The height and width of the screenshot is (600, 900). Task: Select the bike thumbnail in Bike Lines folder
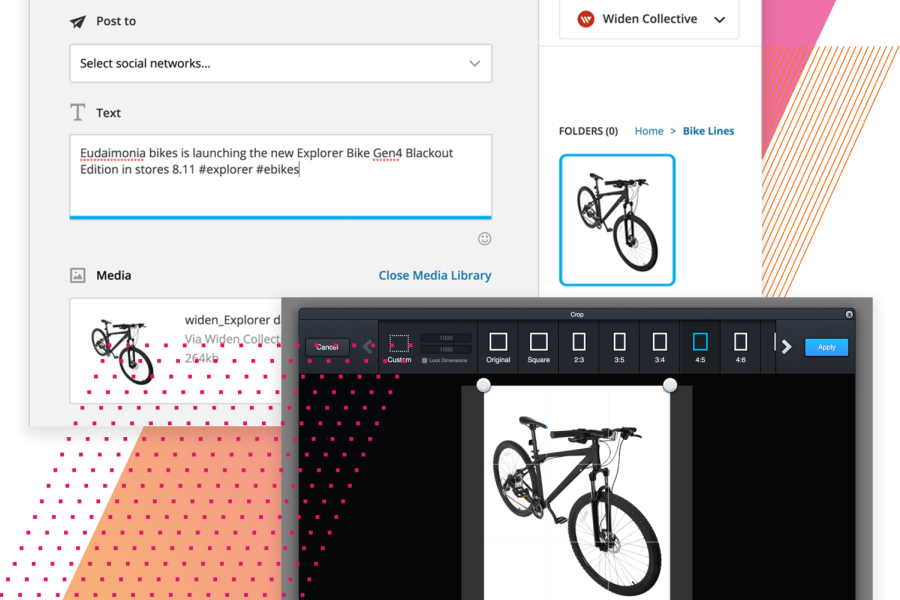[x=617, y=220]
